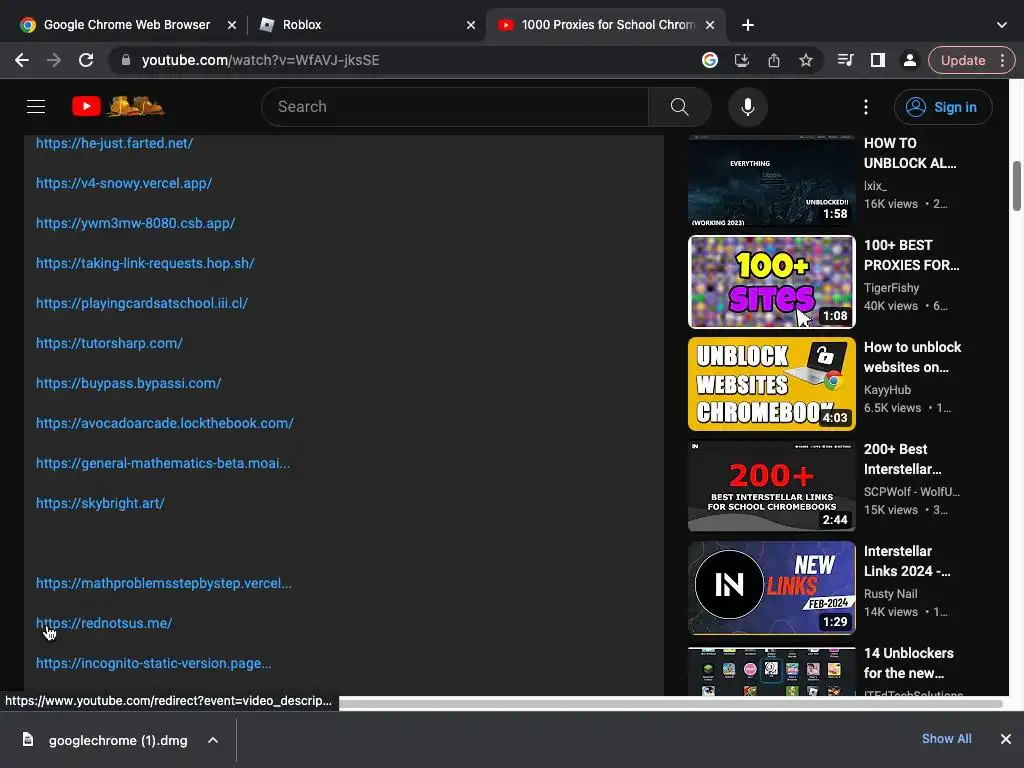Open ywm3mw-8080.csb.app link
Image resolution: width=1024 pixels, height=768 pixels.
coord(135,223)
